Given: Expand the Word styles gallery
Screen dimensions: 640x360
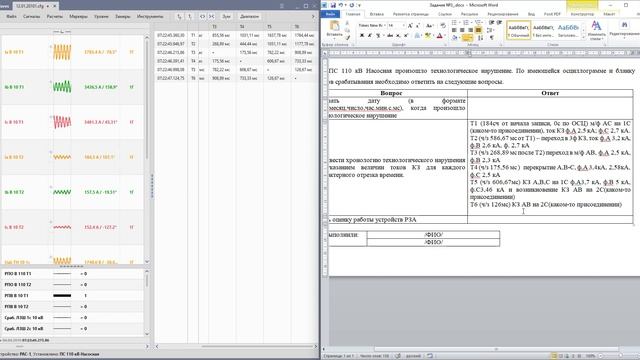Looking at the screenshot, I should 583,37.
